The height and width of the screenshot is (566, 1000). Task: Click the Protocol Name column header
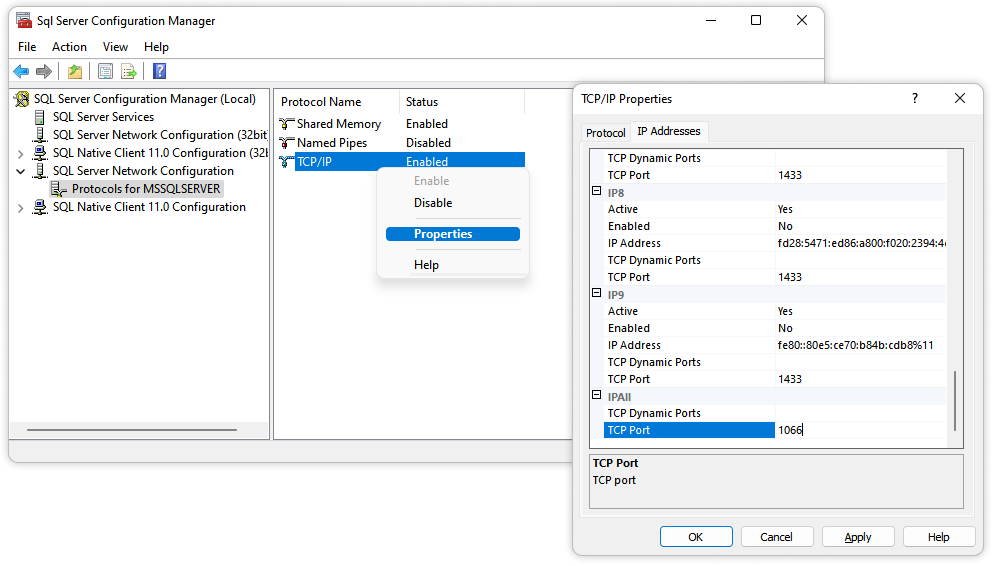pos(337,102)
